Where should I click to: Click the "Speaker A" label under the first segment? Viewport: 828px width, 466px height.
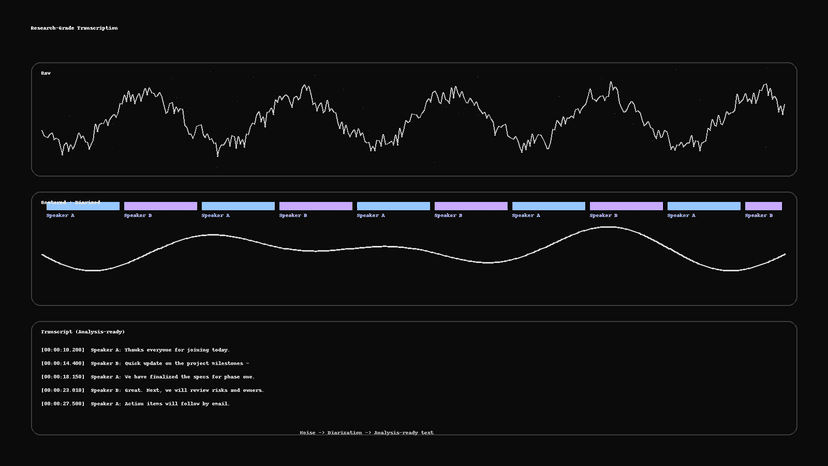pyautogui.click(x=60, y=215)
